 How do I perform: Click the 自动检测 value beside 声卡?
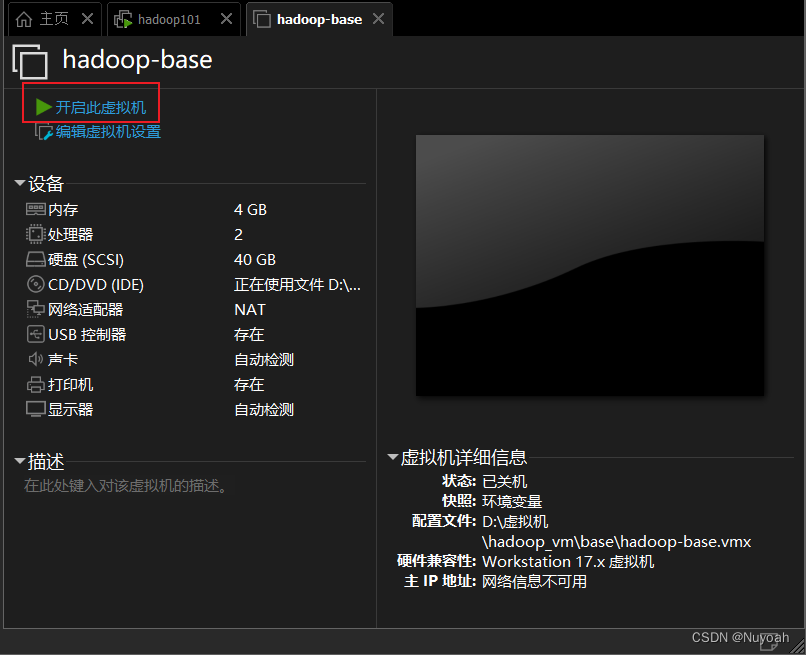(x=264, y=359)
